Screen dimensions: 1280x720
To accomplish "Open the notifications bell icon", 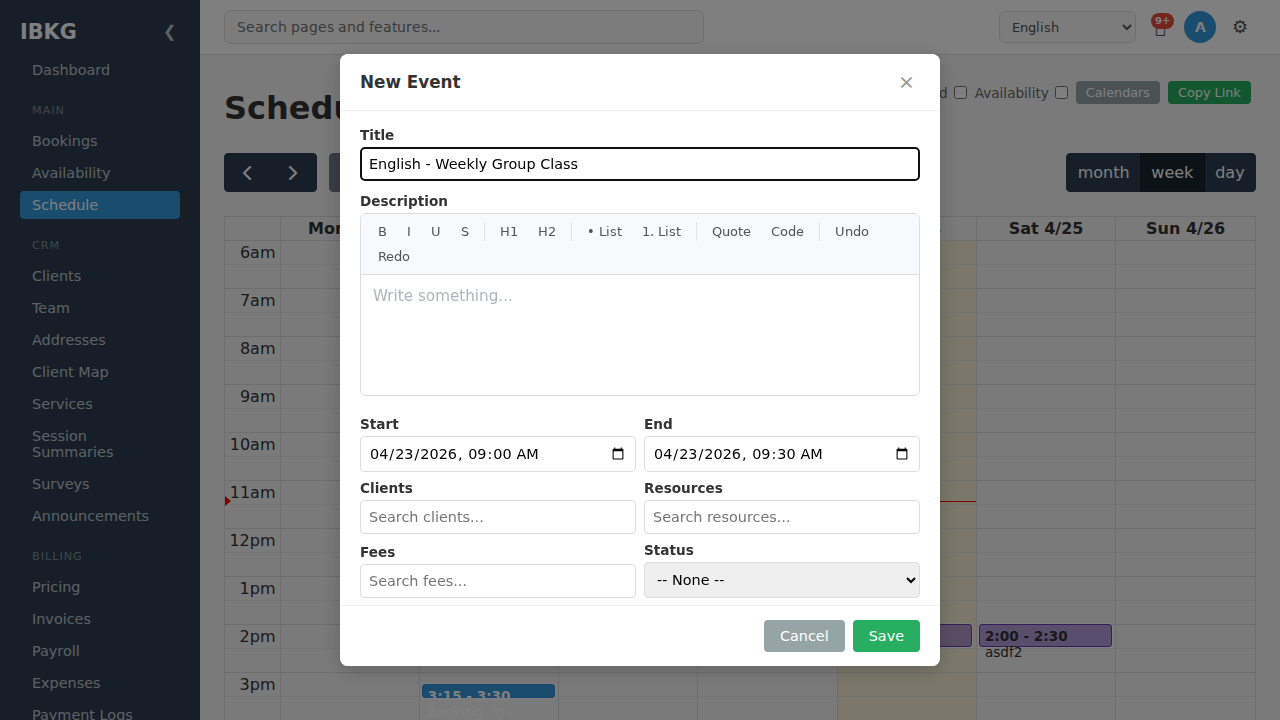I will (1160, 28).
